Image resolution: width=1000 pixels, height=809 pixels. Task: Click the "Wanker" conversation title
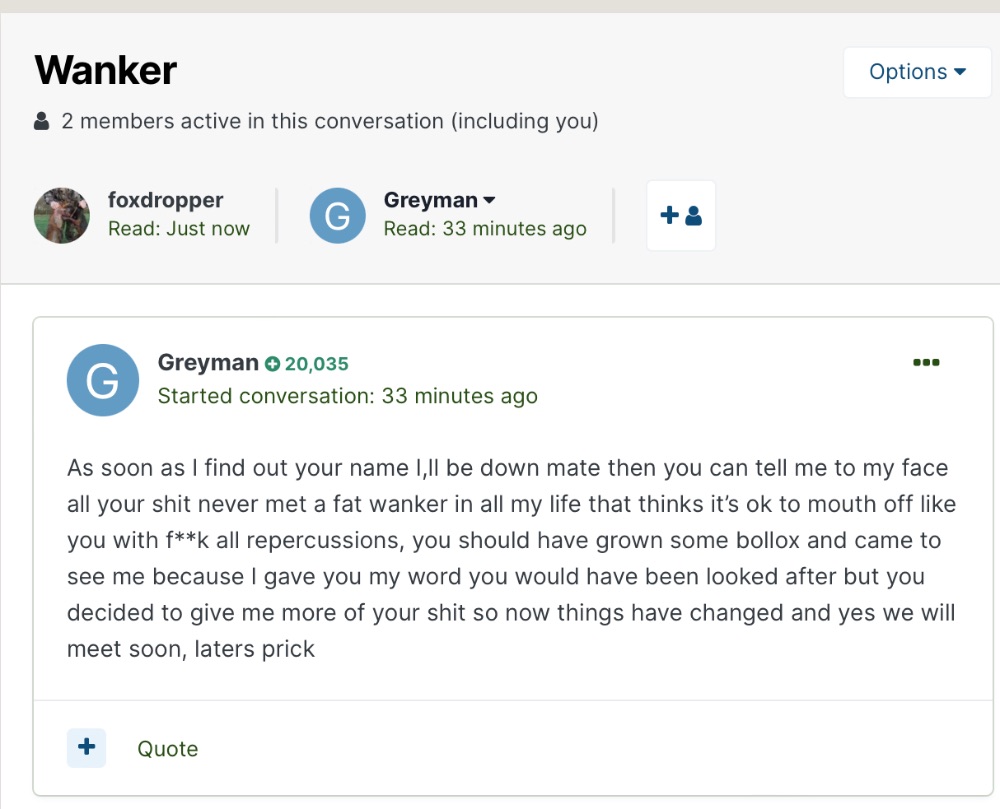tap(105, 70)
